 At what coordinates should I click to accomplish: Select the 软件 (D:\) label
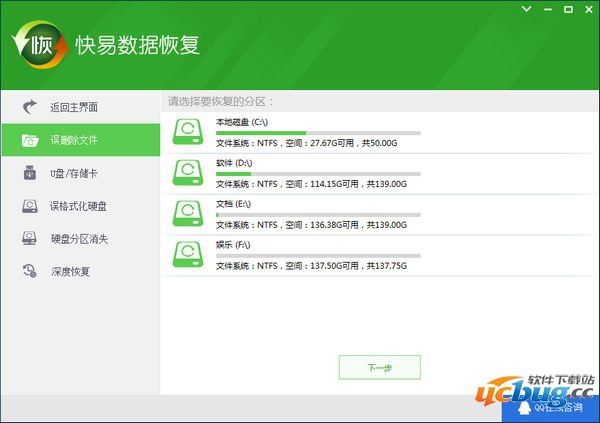click(x=234, y=163)
